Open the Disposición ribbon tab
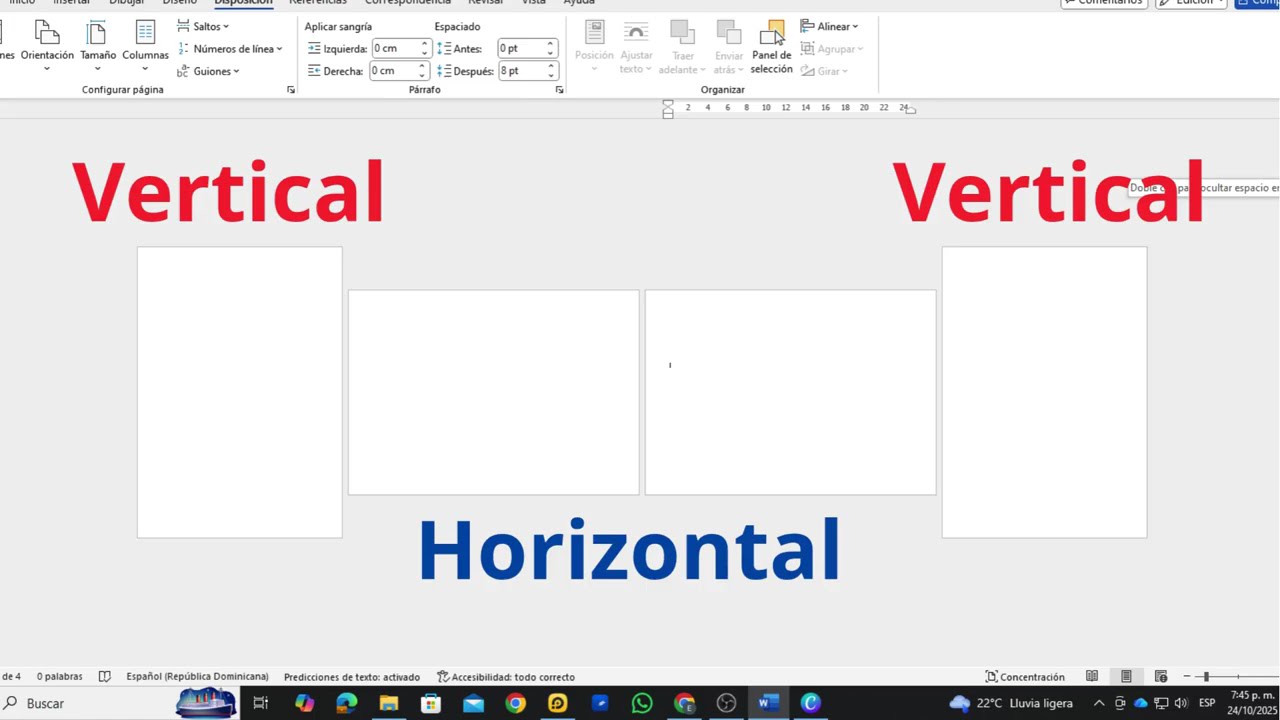The width and height of the screenshot is (1280, 720). pos(243,3)
